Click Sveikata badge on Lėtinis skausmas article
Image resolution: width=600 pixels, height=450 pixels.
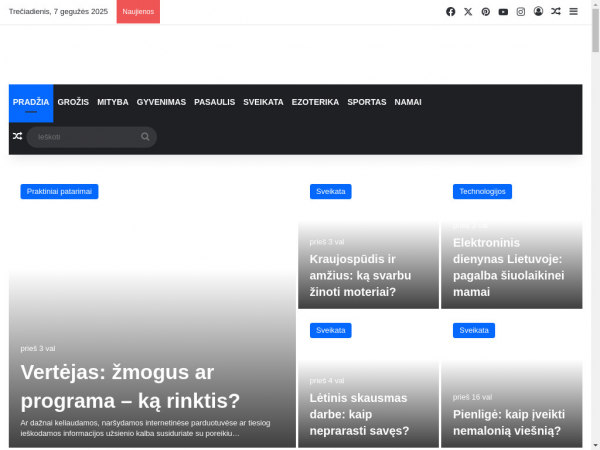[x=331, y=330]
